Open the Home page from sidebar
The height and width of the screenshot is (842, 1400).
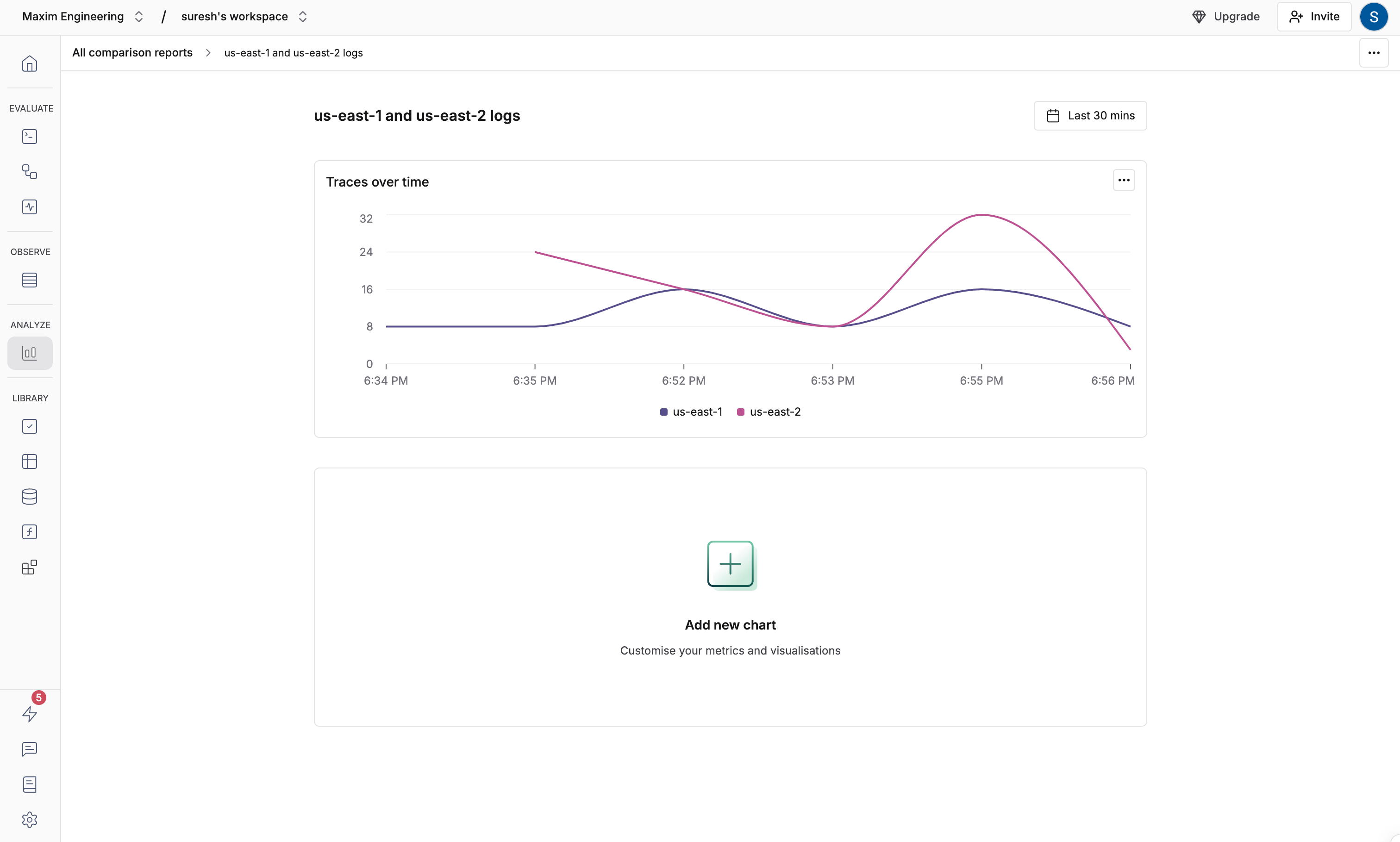tap(29, 63)
